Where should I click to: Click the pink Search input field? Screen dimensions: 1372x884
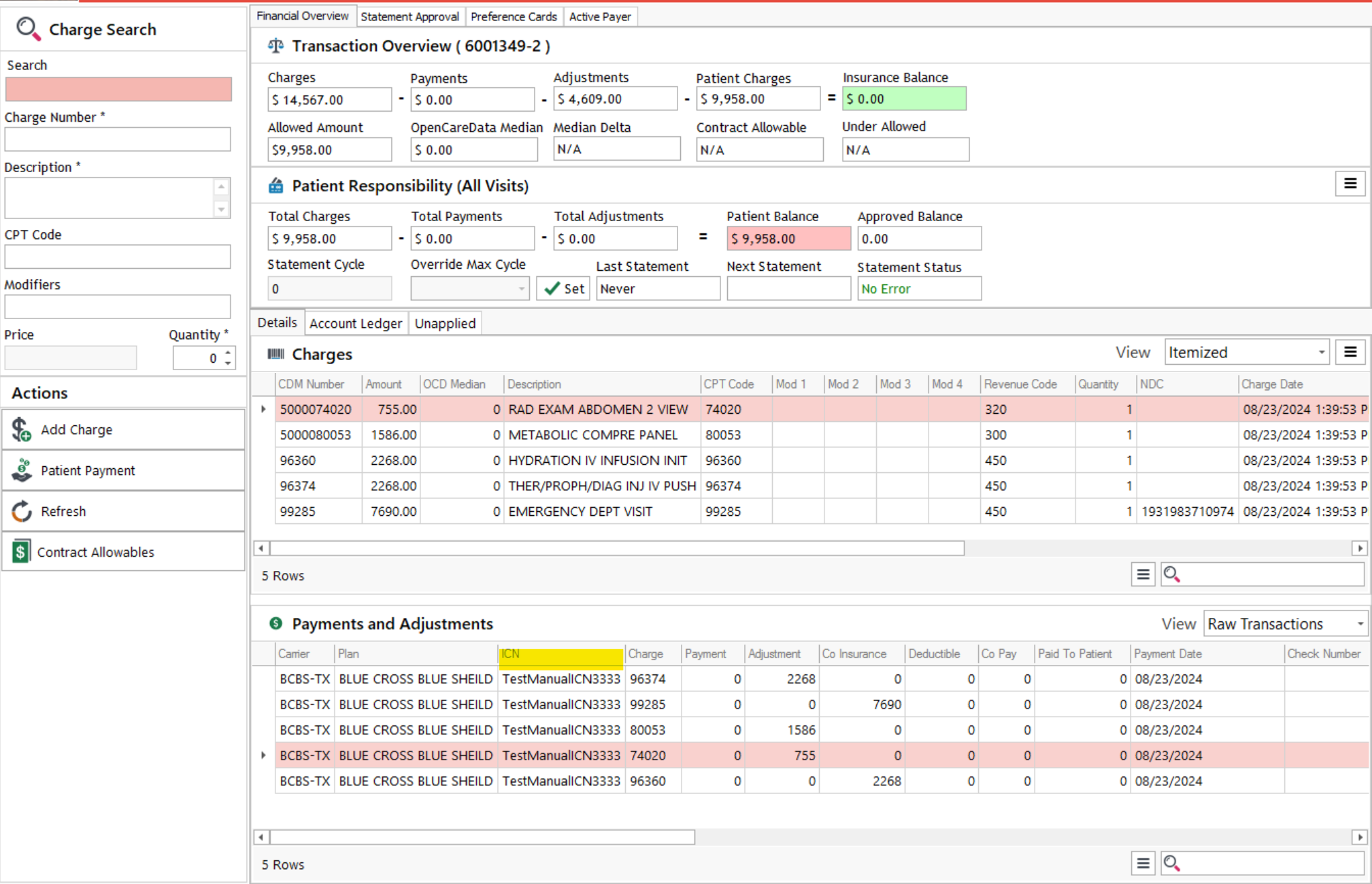[x=118, y=89]
